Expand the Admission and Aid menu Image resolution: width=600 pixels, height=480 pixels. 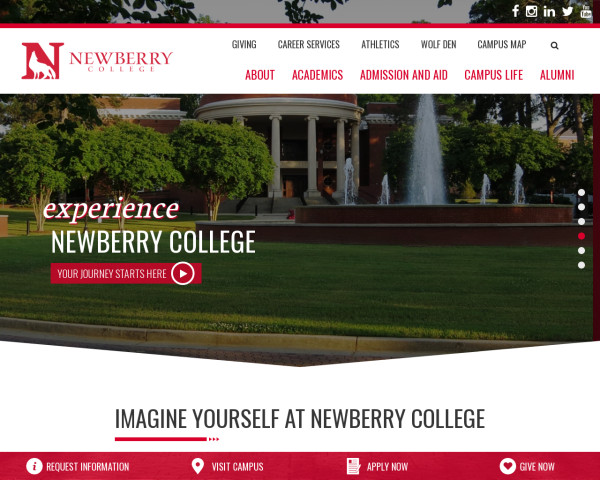404,75
